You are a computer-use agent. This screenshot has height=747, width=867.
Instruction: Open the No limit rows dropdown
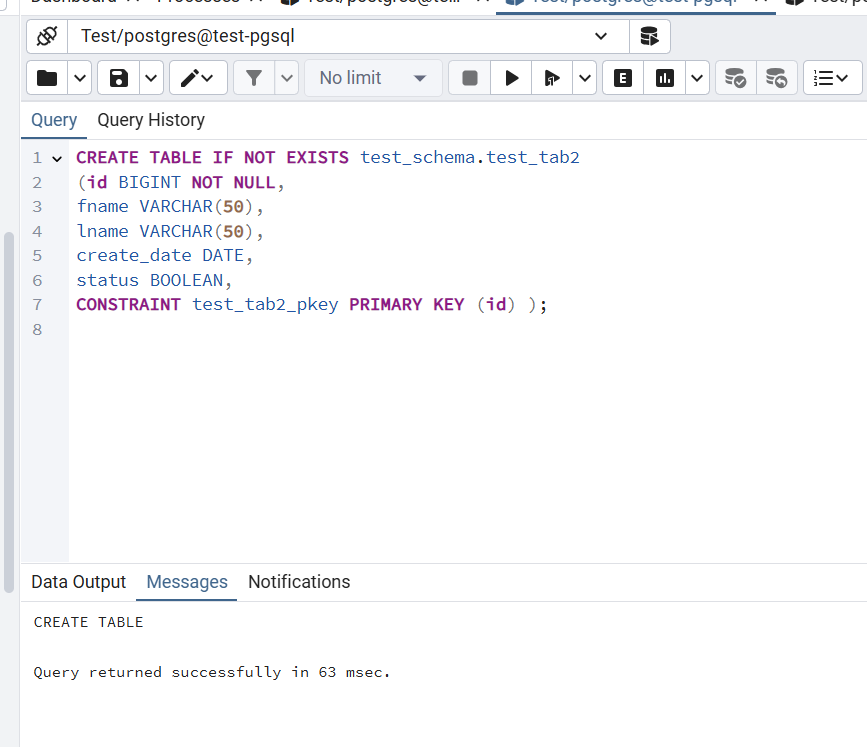373,78
